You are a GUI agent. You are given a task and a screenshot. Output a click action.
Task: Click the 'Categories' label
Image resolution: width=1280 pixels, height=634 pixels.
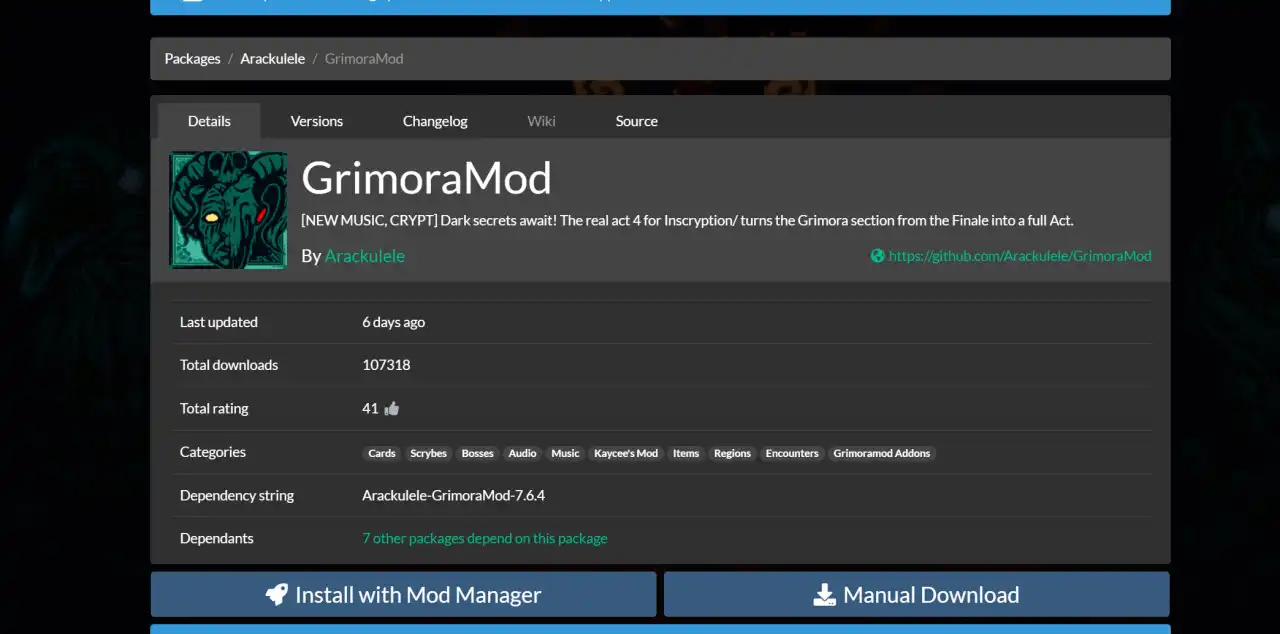pyautogui.click(x=213, y=452)
